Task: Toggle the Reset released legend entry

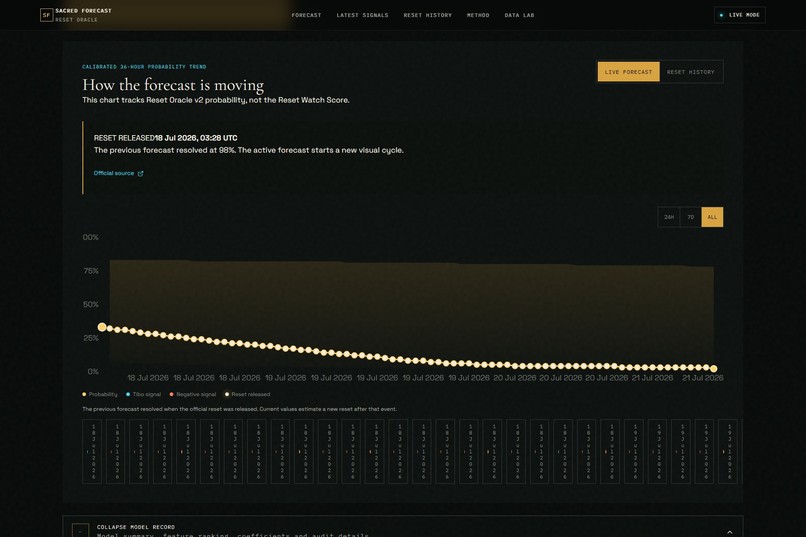Action: (247, 394)
